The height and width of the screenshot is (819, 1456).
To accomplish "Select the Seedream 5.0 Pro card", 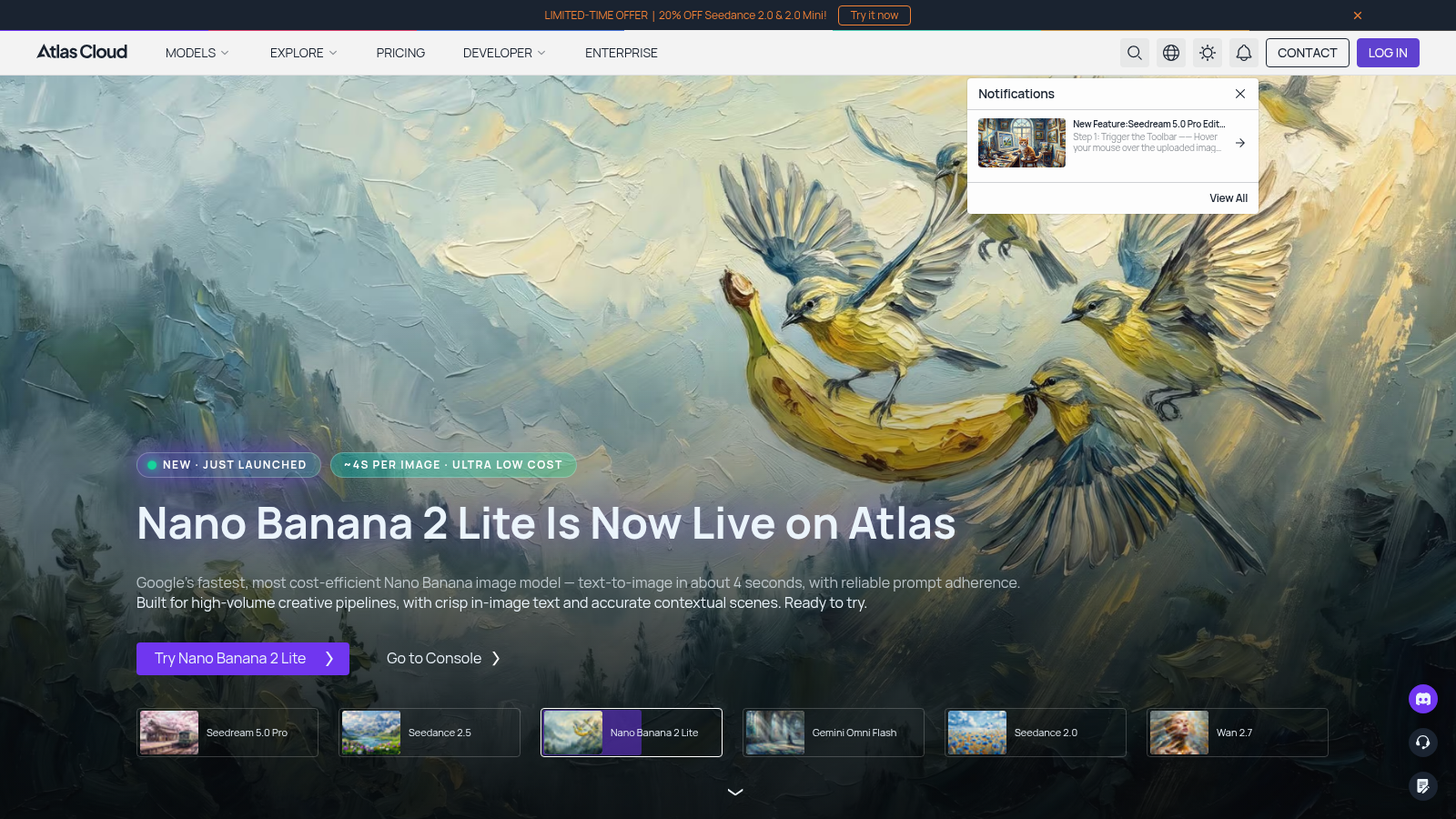I will [227, 733].
